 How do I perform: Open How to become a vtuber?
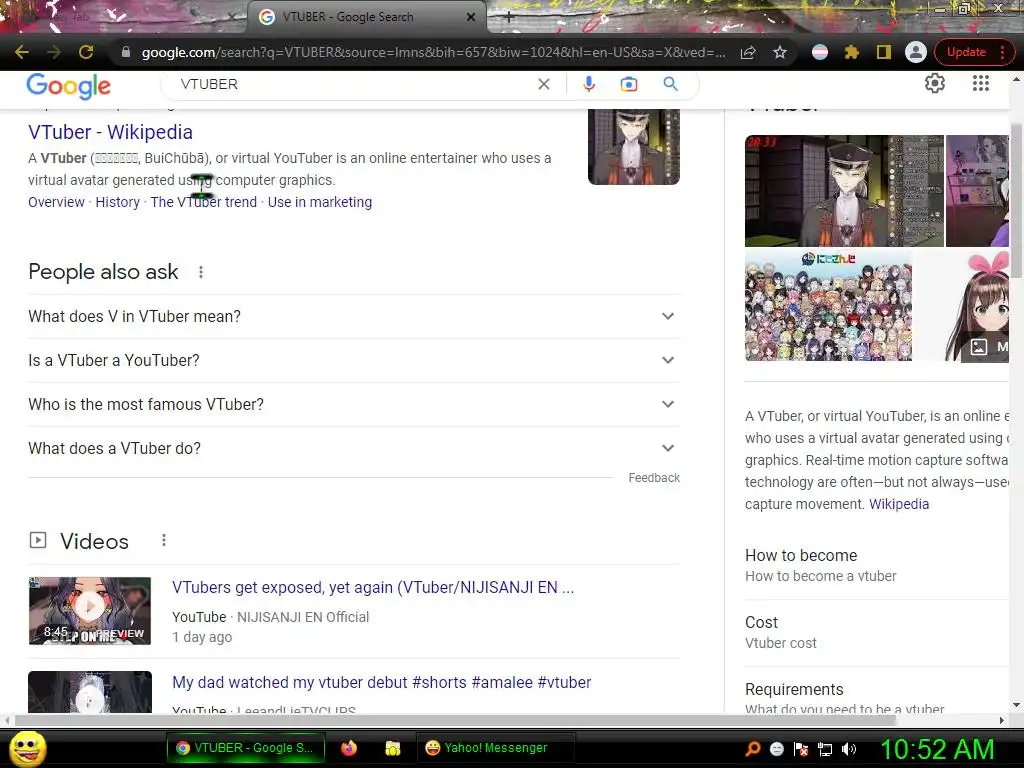click(x=876, y=566)
